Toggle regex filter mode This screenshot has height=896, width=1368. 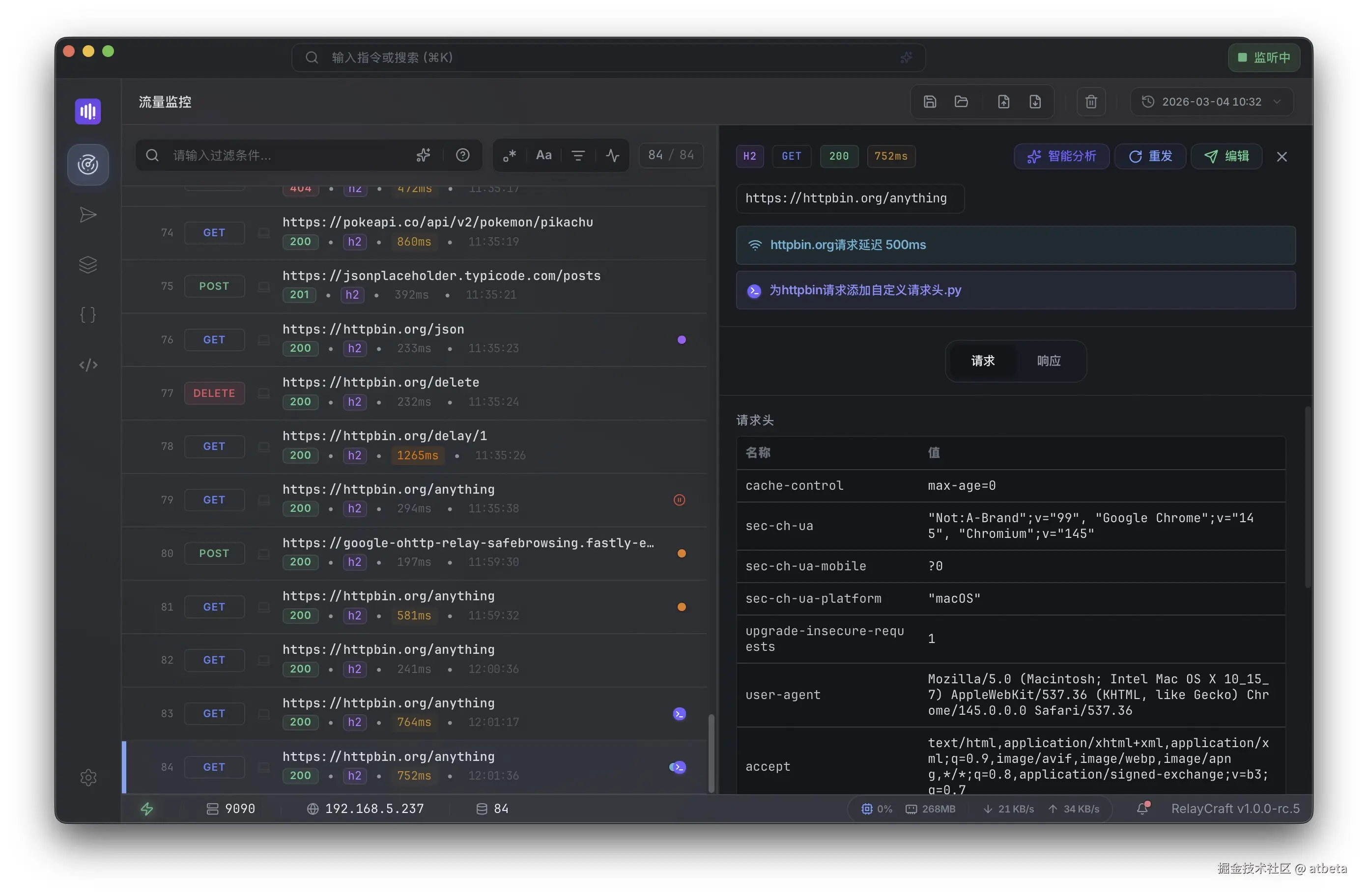click(509, 155)
